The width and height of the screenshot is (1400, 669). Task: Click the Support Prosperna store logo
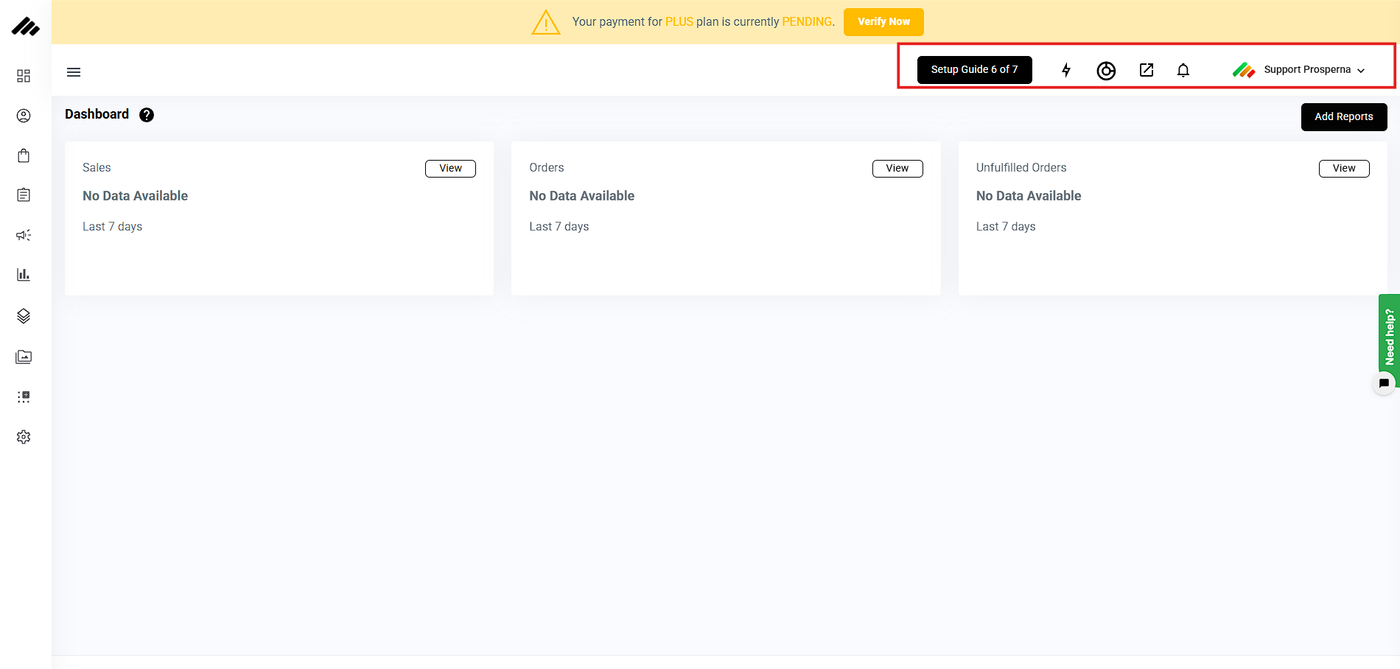1244,70
